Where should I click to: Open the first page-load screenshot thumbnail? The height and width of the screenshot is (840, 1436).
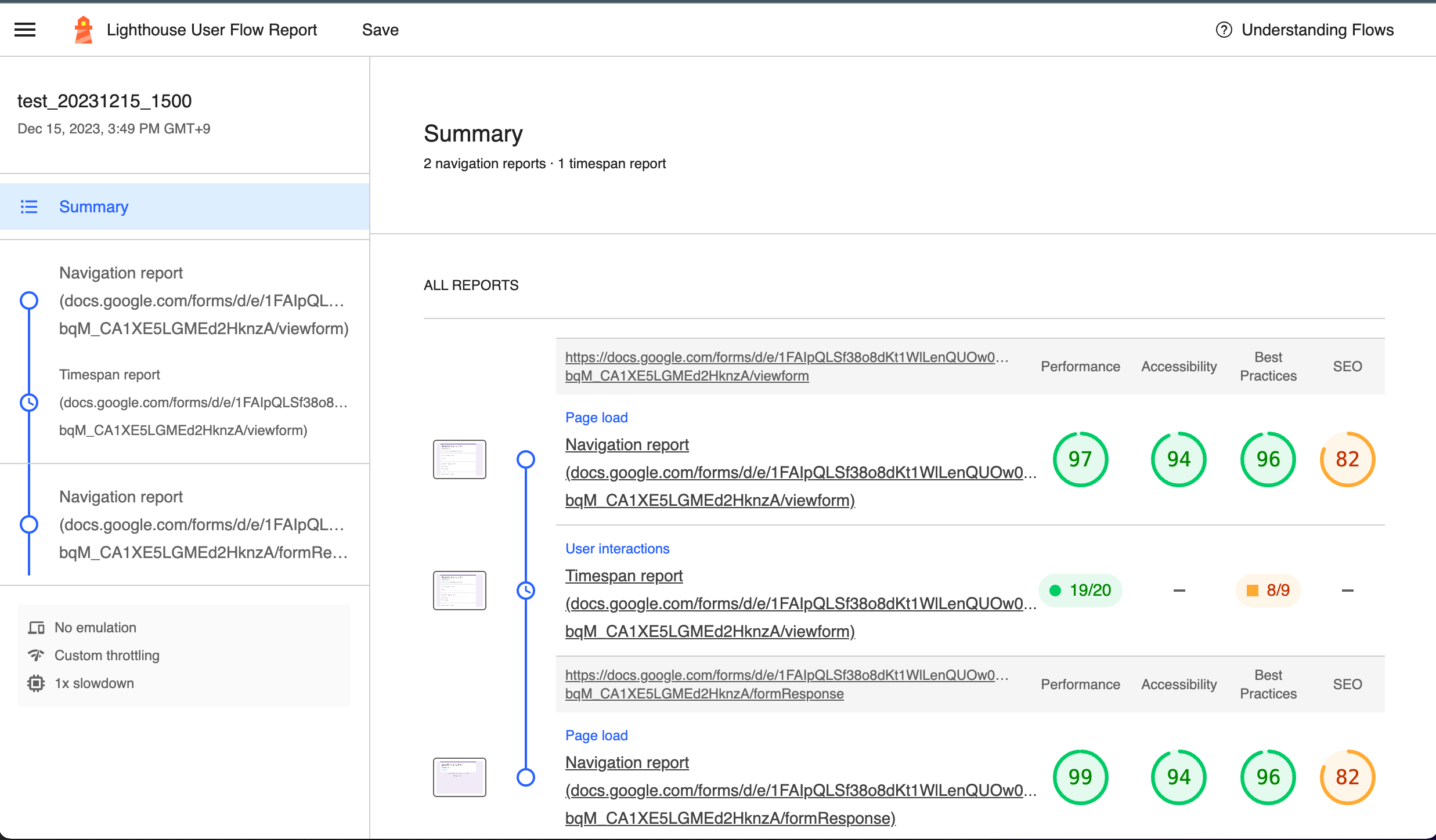click(460, 459)
